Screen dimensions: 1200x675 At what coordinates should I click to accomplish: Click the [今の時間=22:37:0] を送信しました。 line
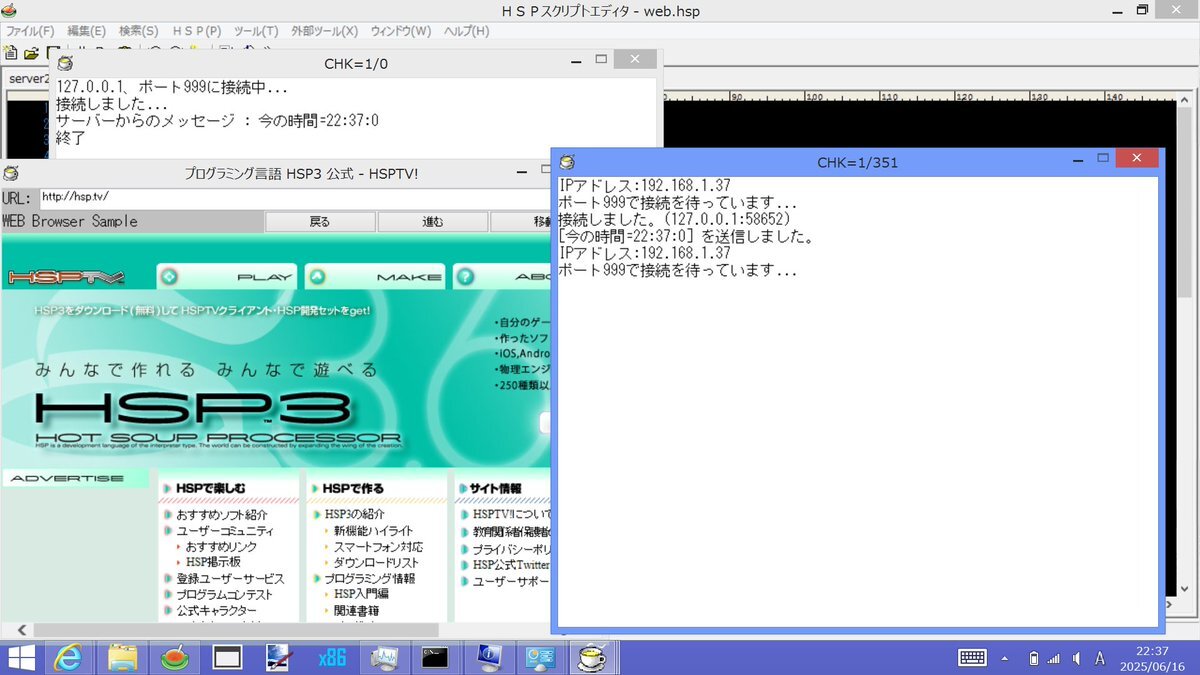point(685,236)
